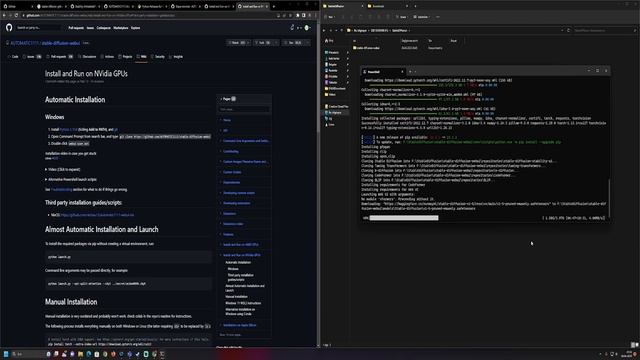The height and width of the screenshot is (360, 640).
Task: Switch to the second File Explorer tab
Action: coord(387,6)
